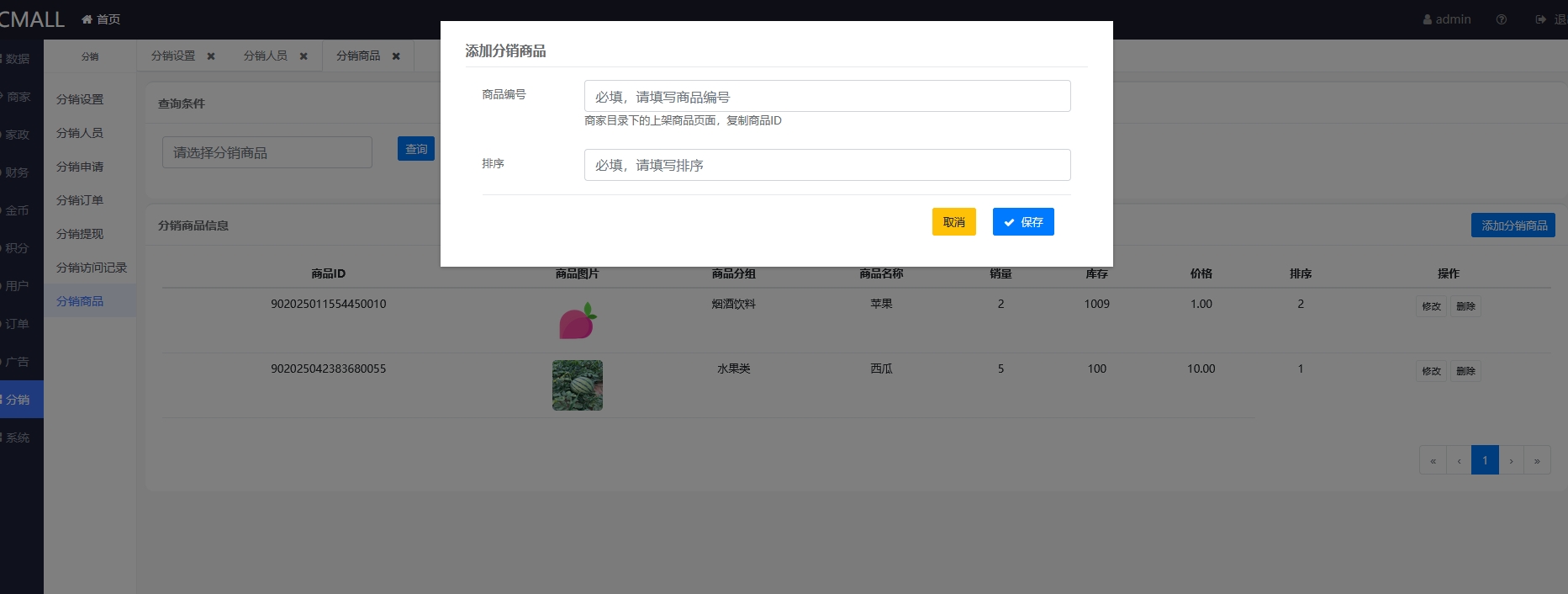Screen dimensions: 1568x594
Task: Click the watermelon product image thumbnail
Action: [578, 385]
